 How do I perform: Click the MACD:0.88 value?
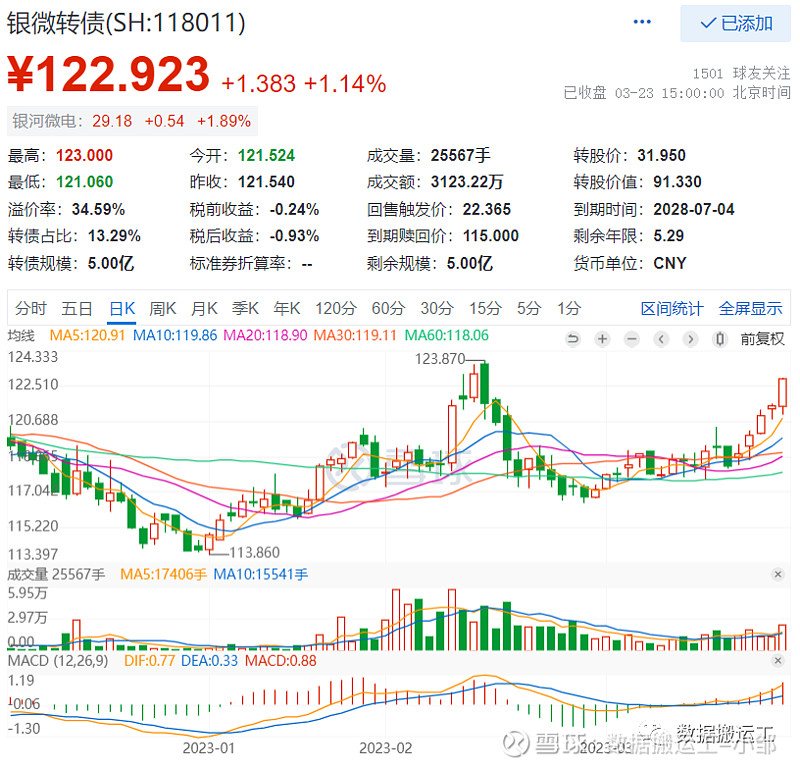click(281, 661)
